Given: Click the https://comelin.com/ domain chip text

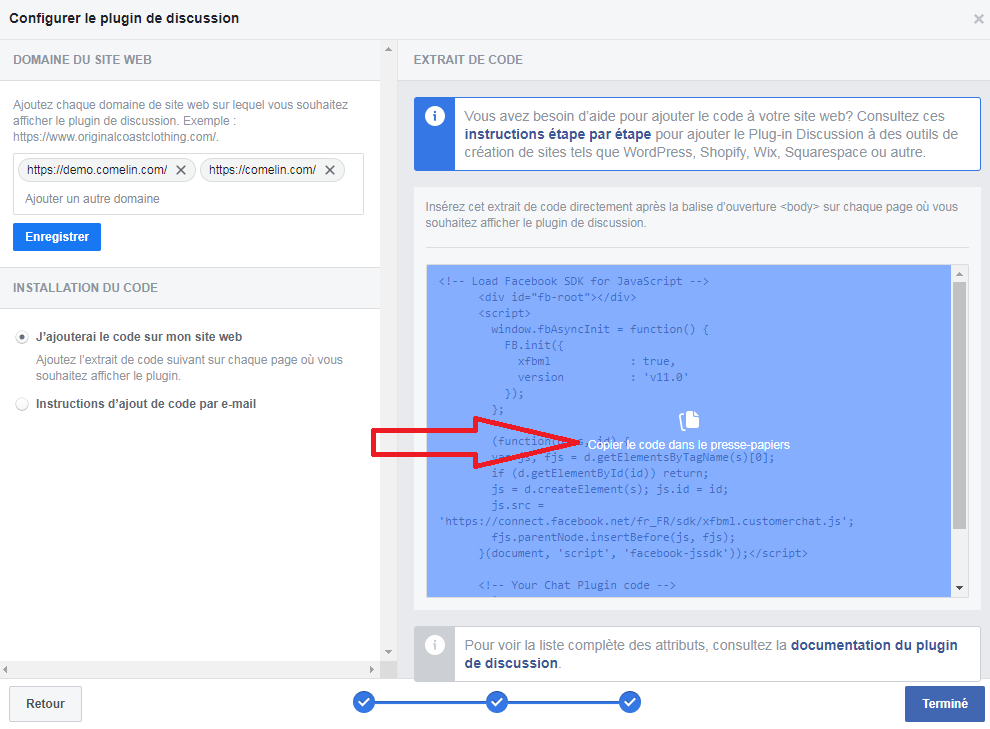Looking at the screenshot, I should pyautogui.click(x=262, y=170).
